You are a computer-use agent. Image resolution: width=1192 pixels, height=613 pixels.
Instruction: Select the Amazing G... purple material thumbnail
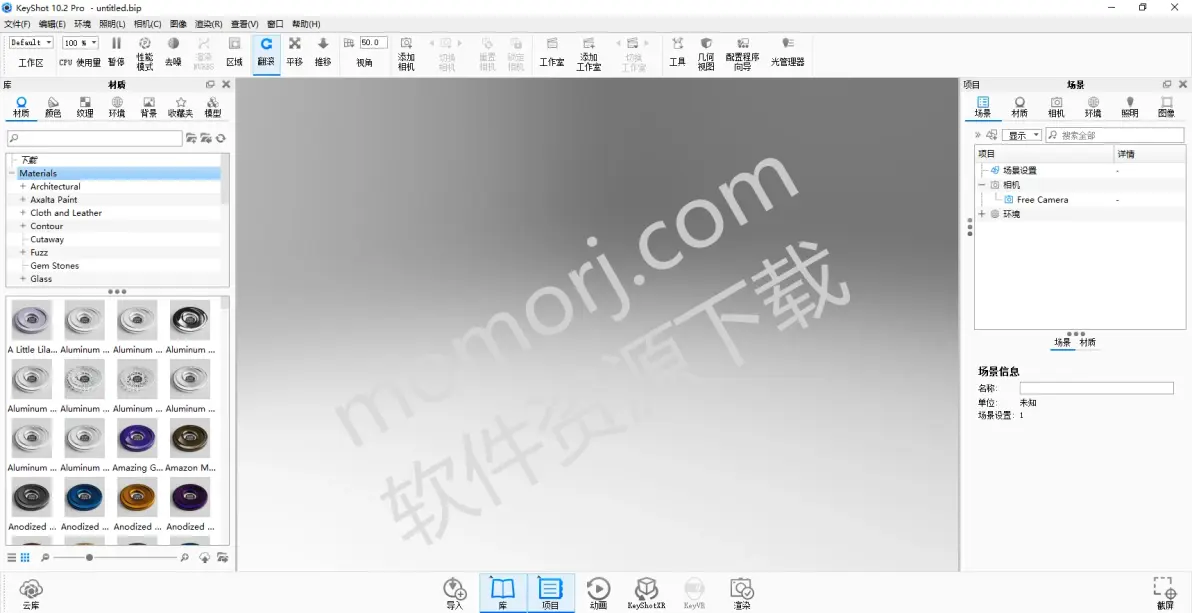click(x=138, y=438)
